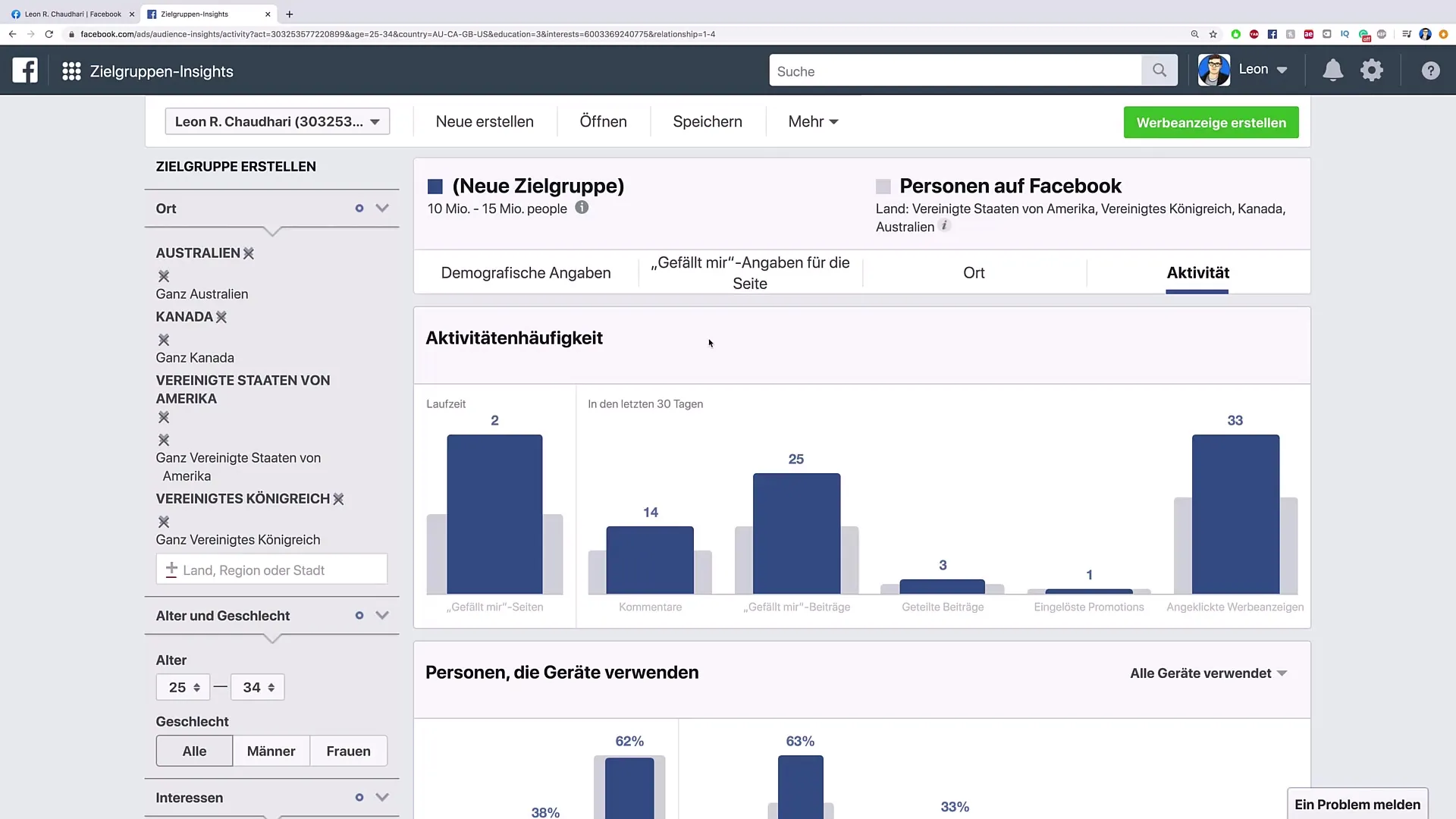Click Ein Problem melden button
Image resolution: width=1456 pixels, height=819 pixels.
pyautogui.click(x=1357, y=804)
